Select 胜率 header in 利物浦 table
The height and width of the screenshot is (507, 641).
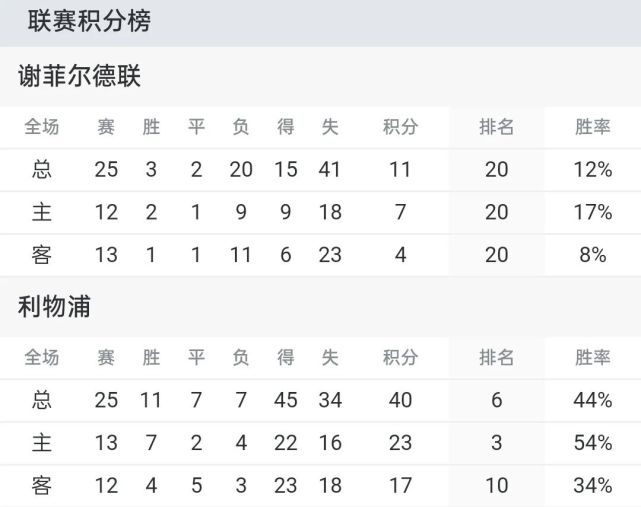tap(593, 357)
